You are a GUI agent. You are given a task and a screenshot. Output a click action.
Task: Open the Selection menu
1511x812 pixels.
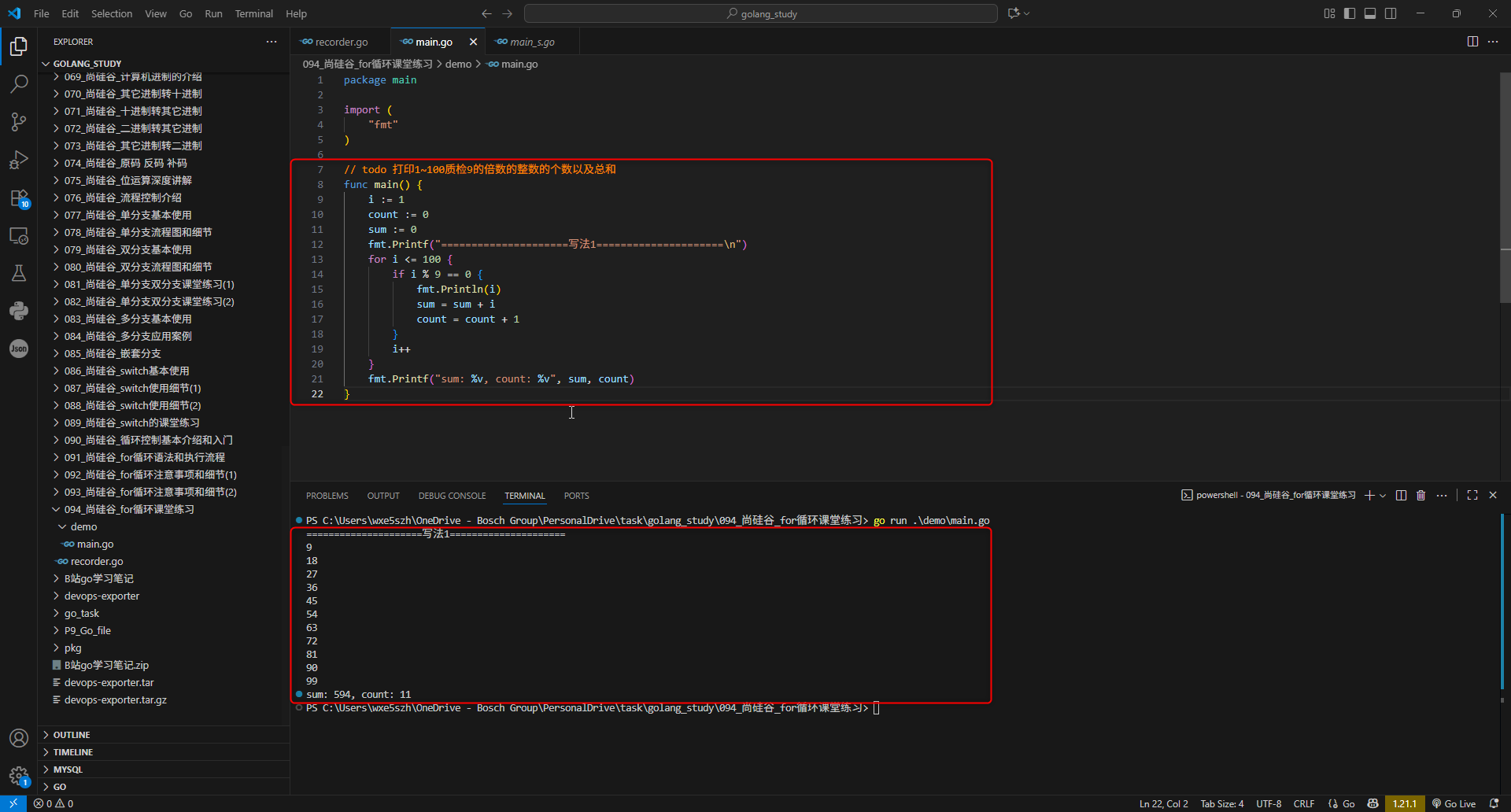[112, 13]
